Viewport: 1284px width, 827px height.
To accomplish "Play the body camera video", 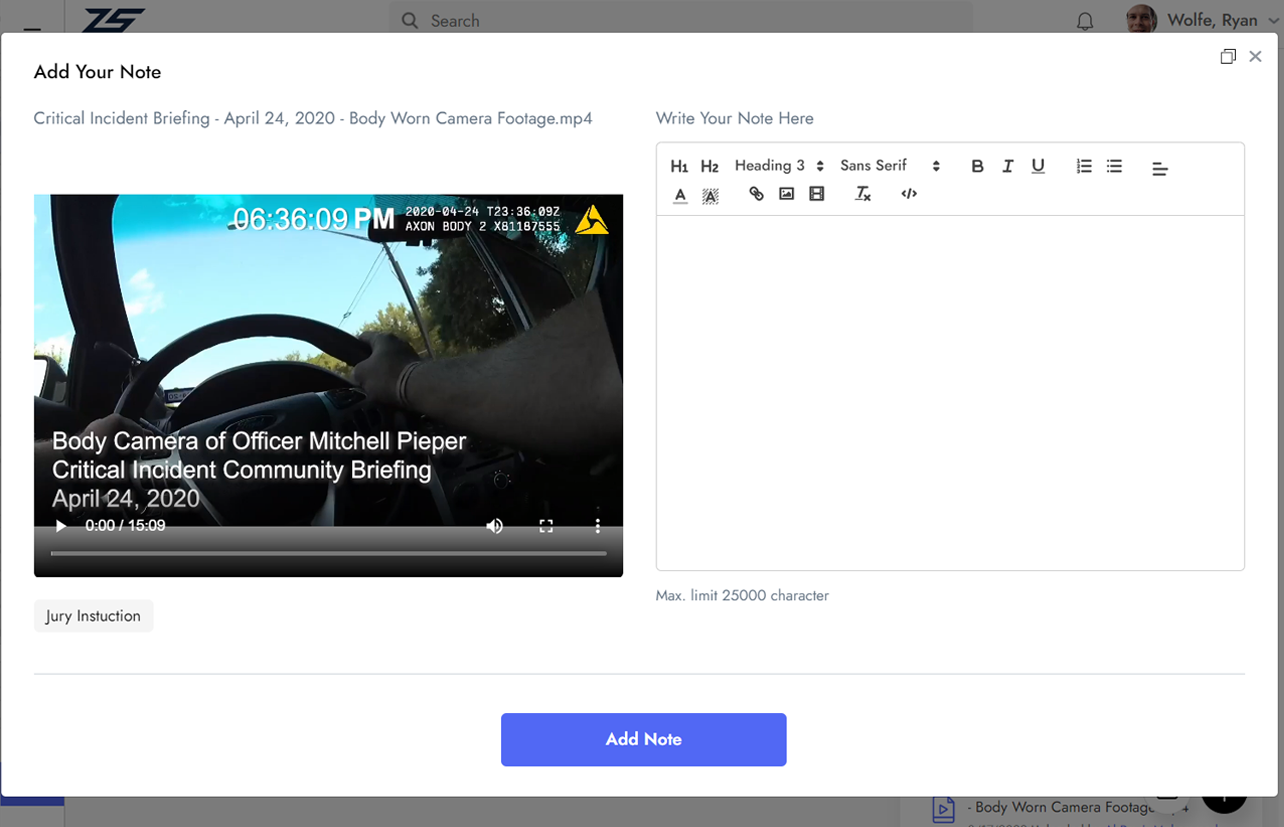I will point(61,526).
